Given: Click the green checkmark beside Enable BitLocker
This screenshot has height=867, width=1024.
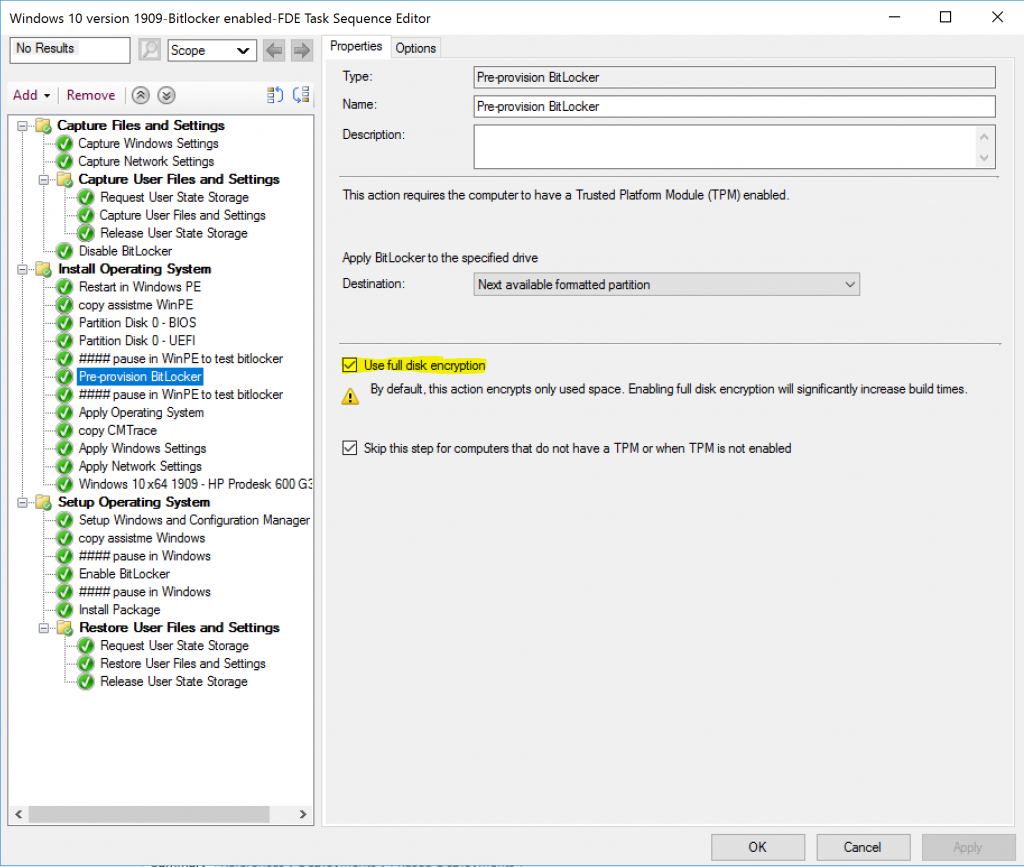Looking at the screenshot, I should 63,573.
